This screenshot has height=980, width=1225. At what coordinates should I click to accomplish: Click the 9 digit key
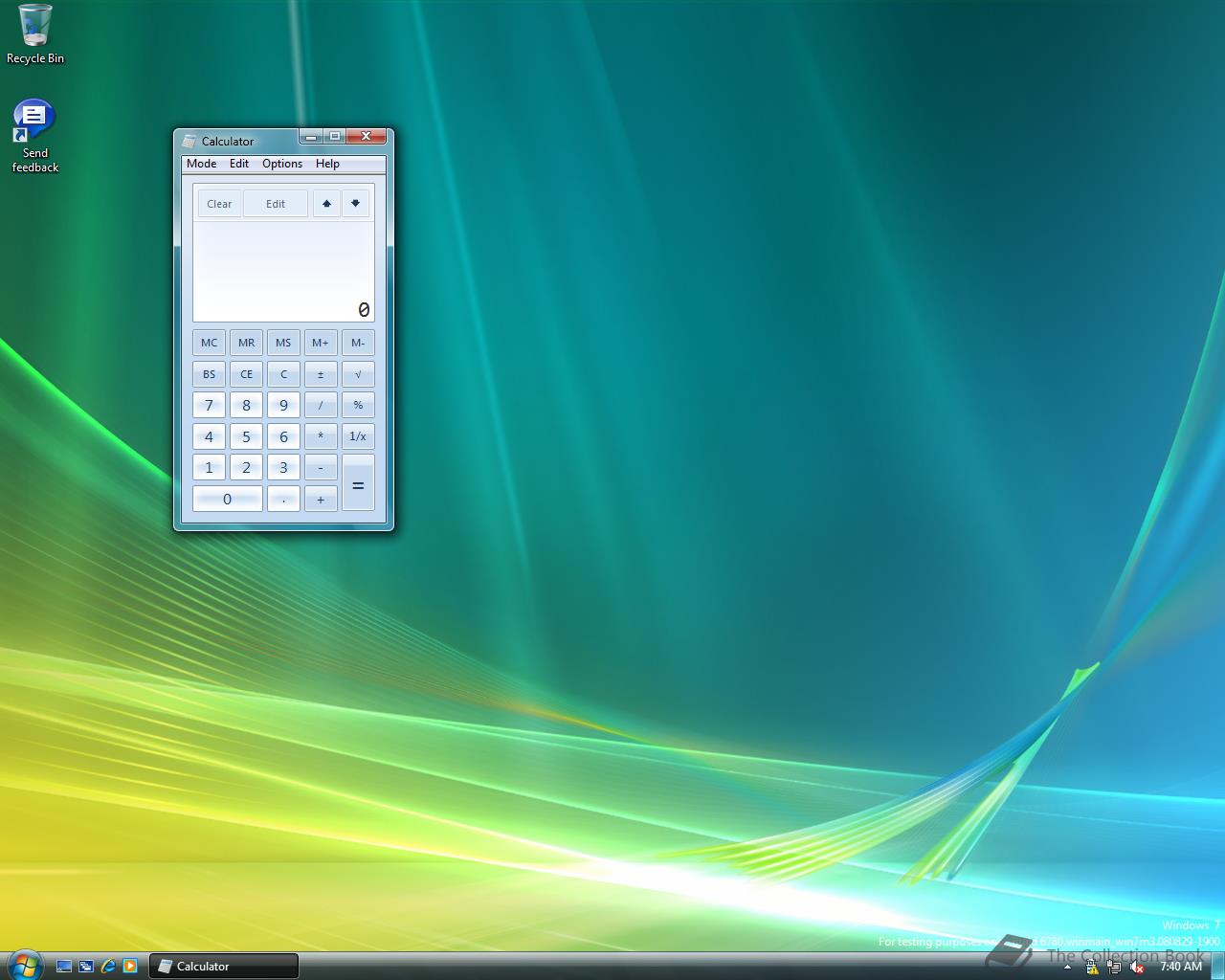283,406
